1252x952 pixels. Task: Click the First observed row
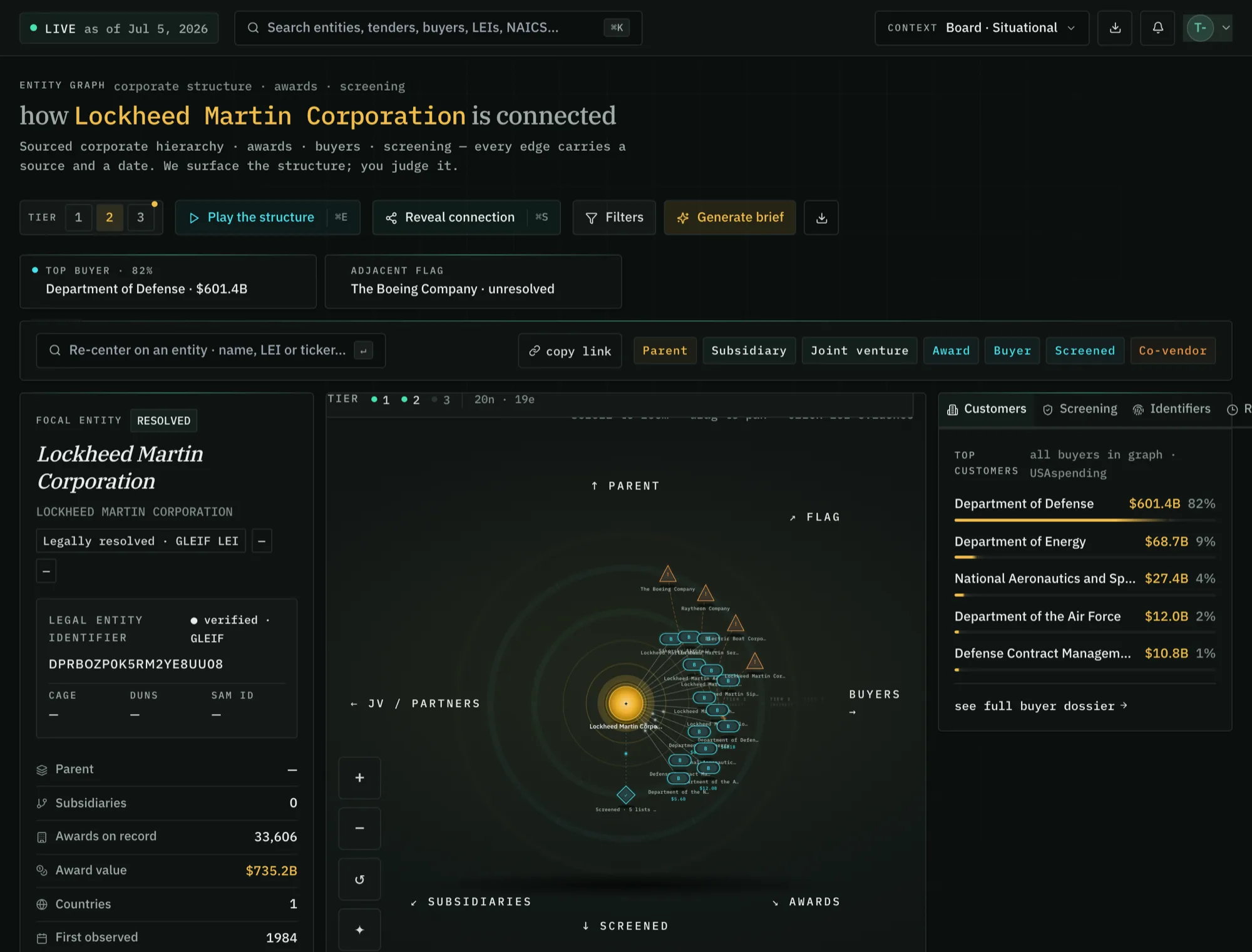pos(167,938)
